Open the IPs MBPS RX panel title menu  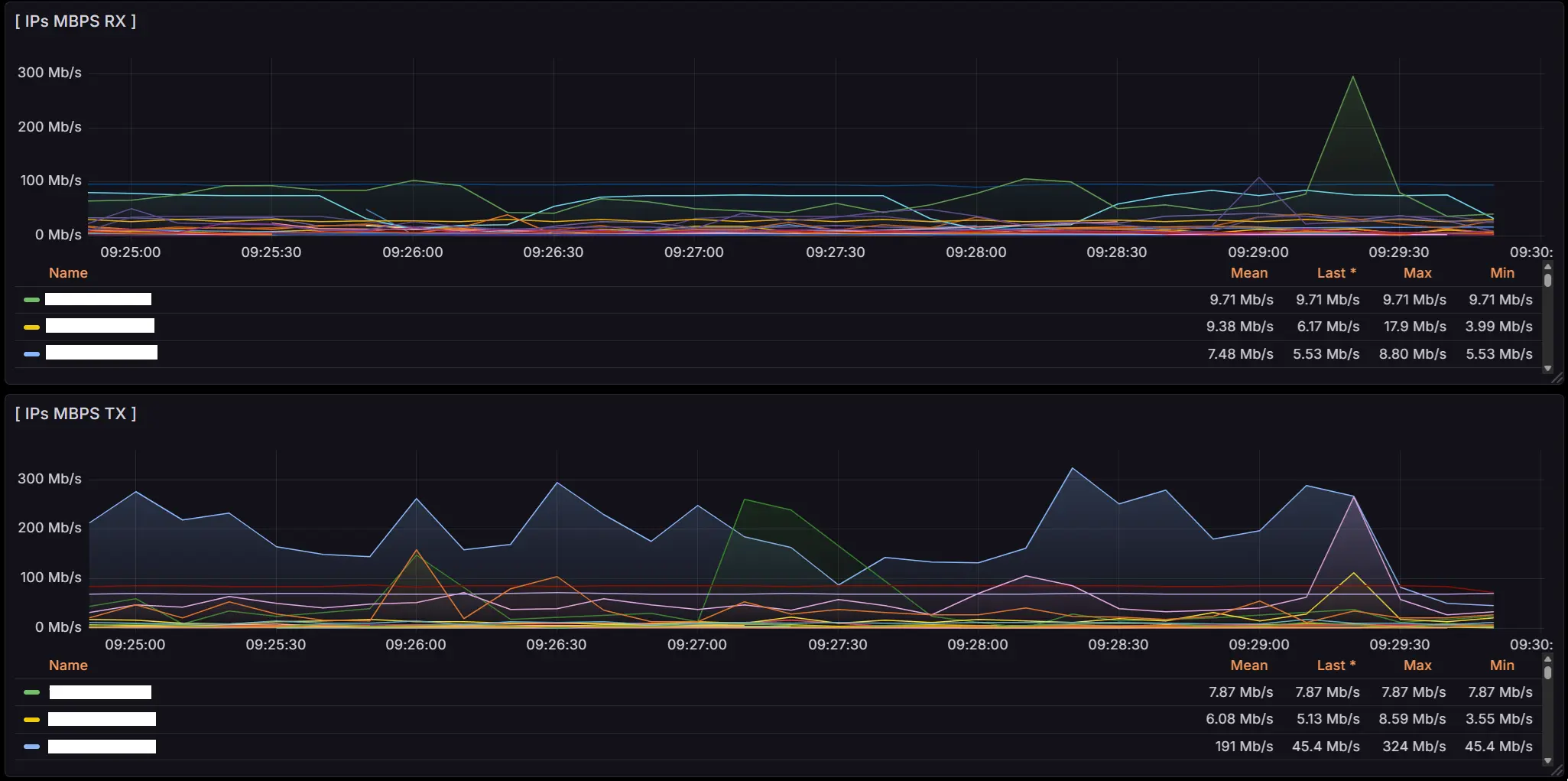pos(75,21)
